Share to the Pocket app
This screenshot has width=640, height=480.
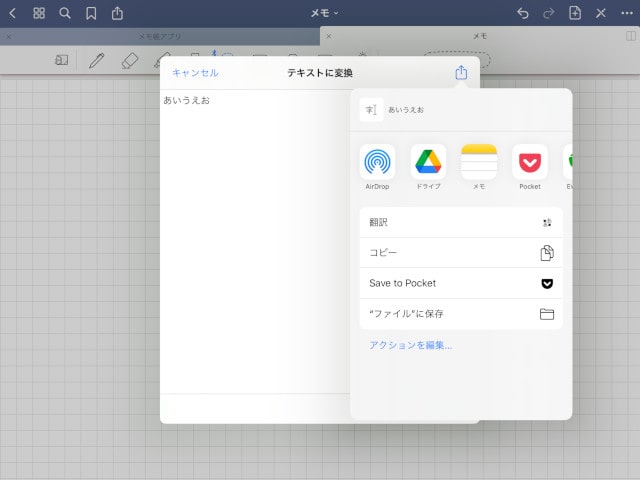click(530, 167)
